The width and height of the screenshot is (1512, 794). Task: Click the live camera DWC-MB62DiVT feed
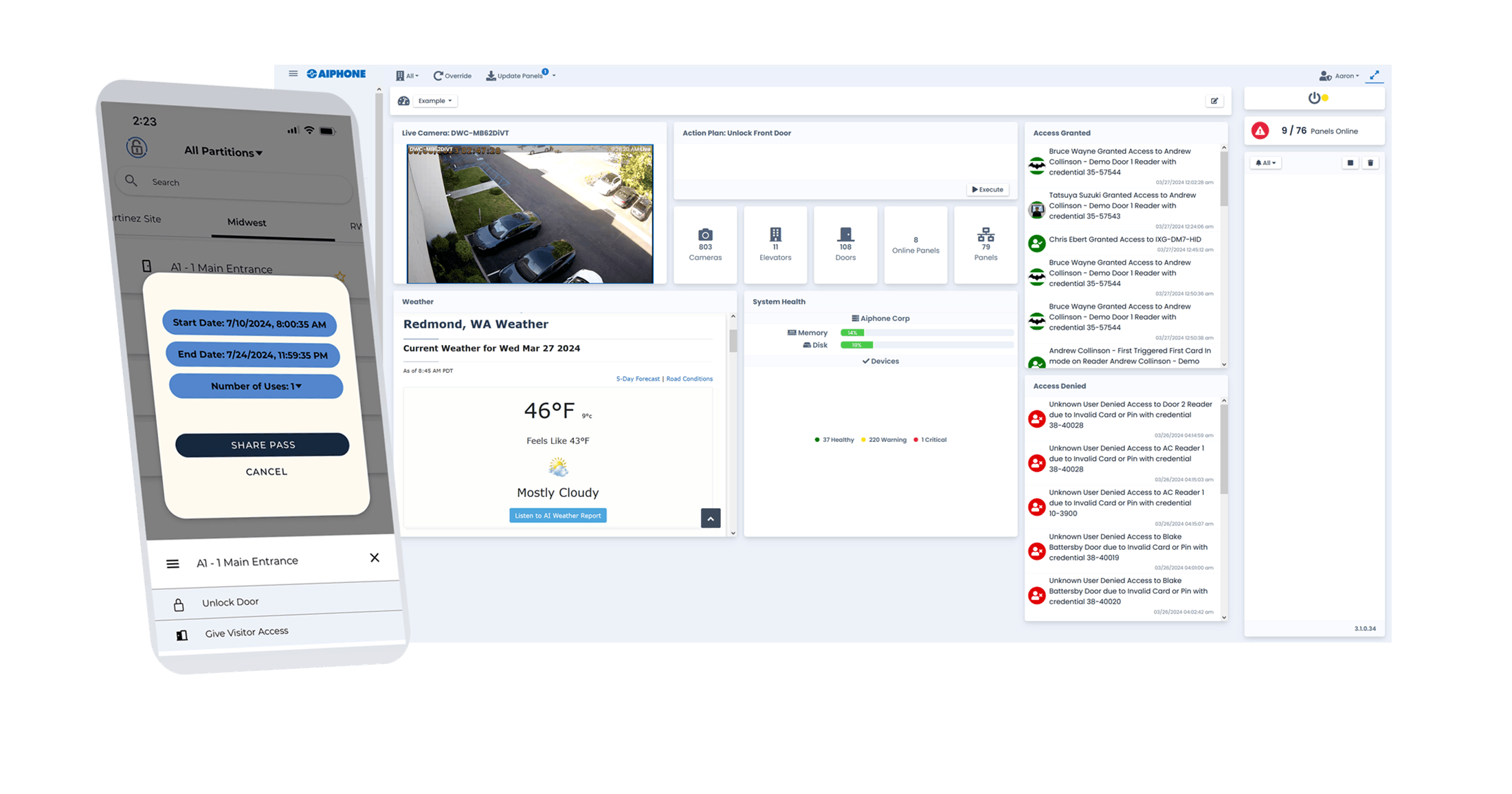coord(530,214)
